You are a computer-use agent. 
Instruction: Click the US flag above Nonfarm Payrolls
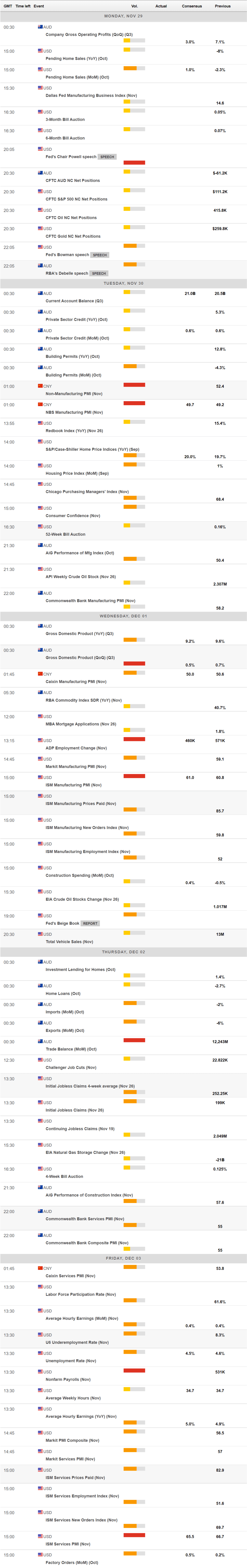tap(40, 1372)
